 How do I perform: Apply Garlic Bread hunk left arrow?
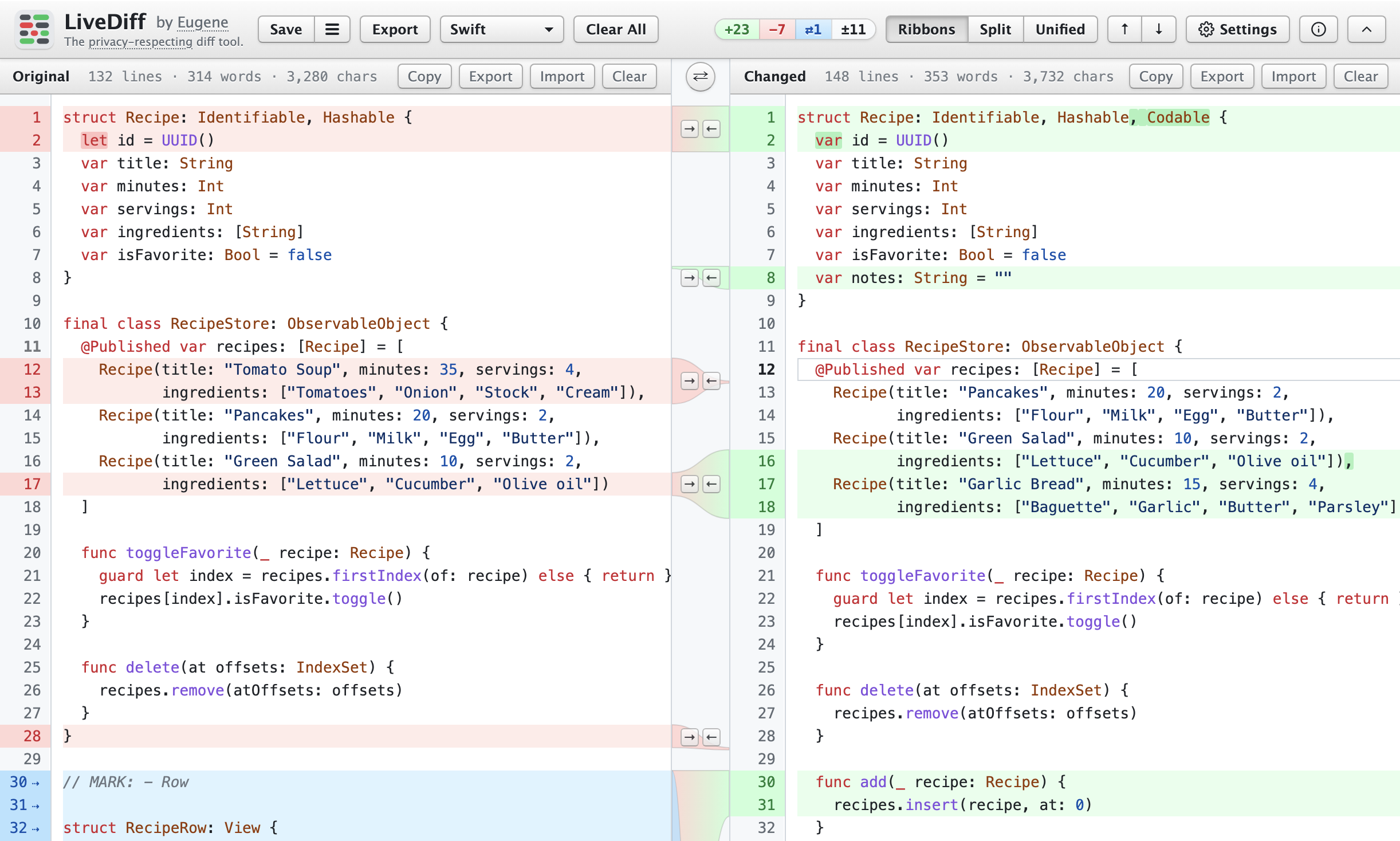[x=711, y=484]
